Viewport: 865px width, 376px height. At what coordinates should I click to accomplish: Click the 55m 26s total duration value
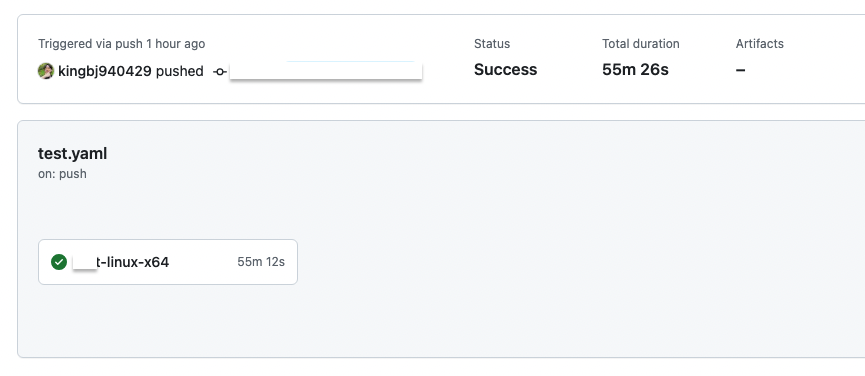pyautogui.click(x=635, y=70)
